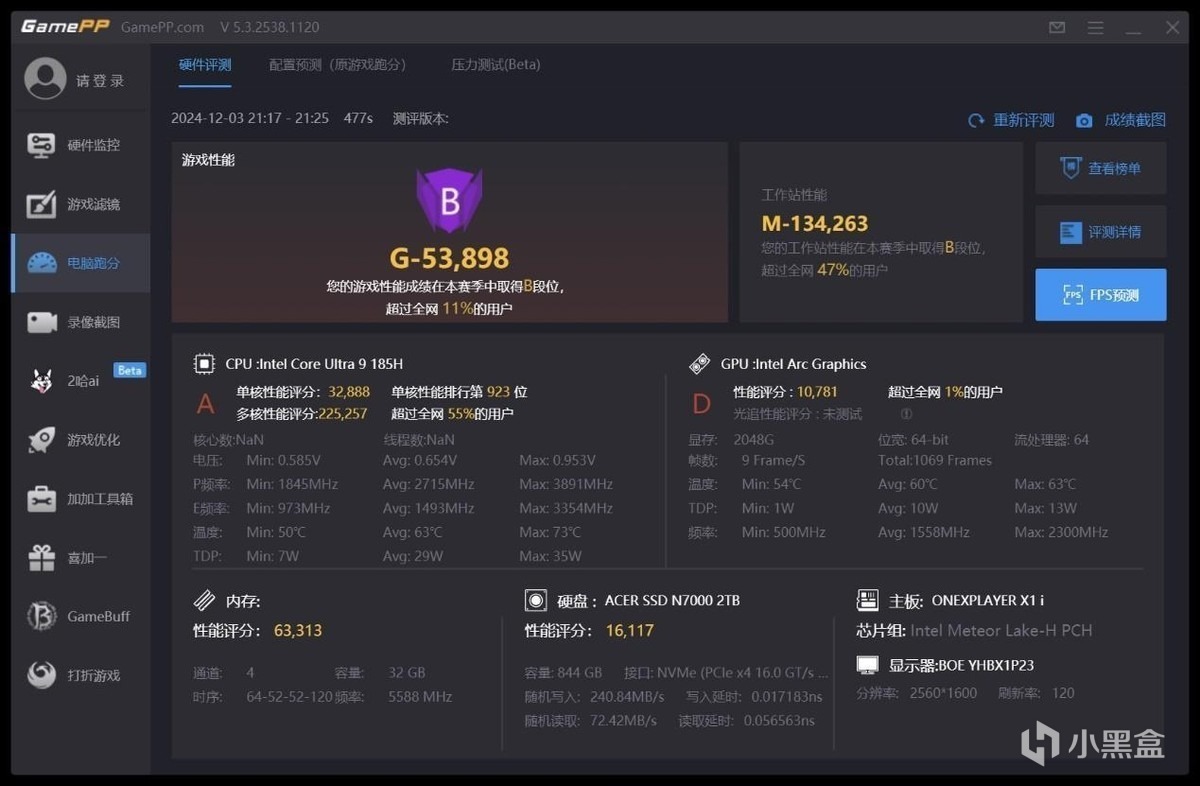Click Intel Meteor Lake-H PCH chipset text
Viewport: 1200px width, 786px height.
pyautogui.click(x=1001, y=631)
